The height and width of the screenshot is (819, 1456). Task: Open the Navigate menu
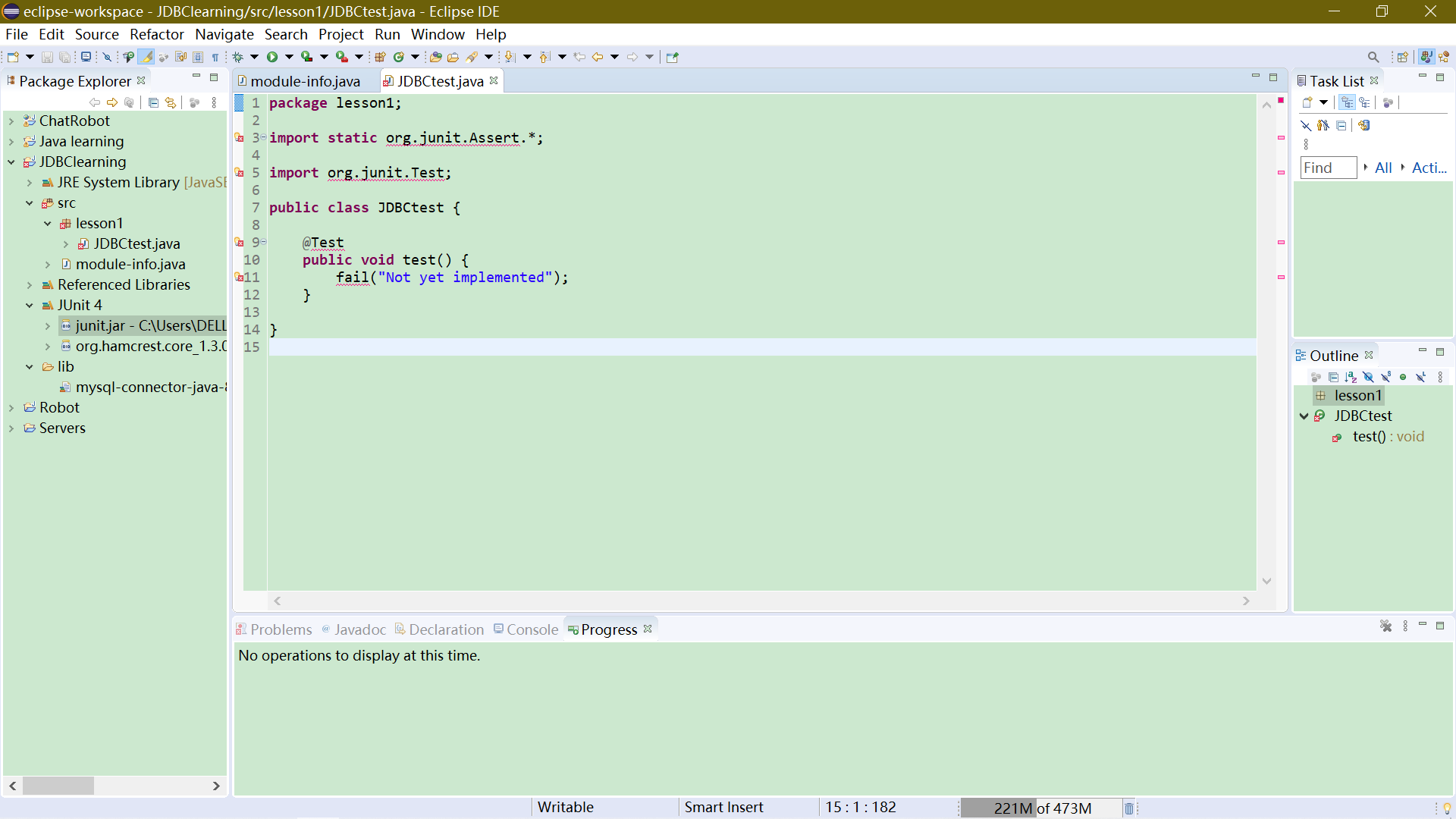click(224, 34)
